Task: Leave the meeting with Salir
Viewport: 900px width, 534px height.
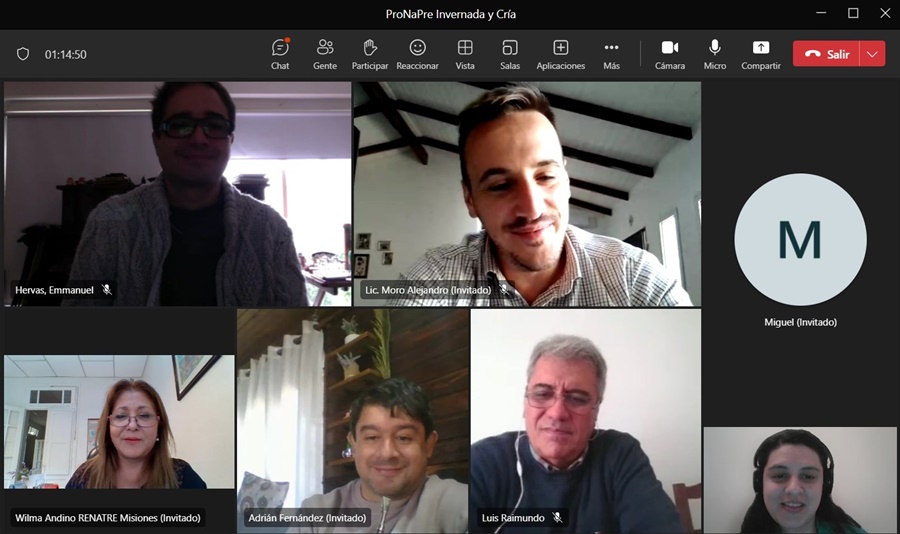Action: coord(827,54)
